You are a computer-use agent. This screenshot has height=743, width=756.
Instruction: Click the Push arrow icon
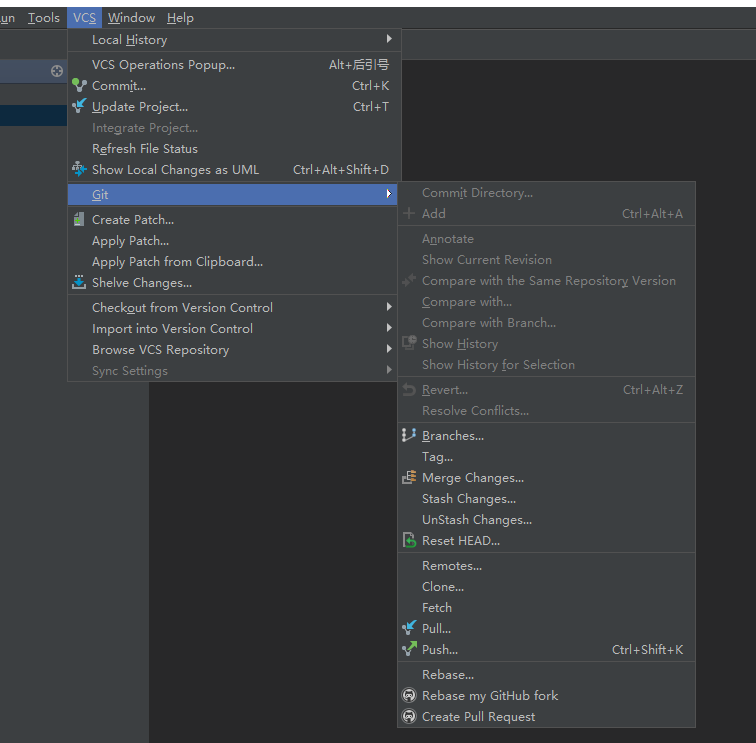(409, 649)
